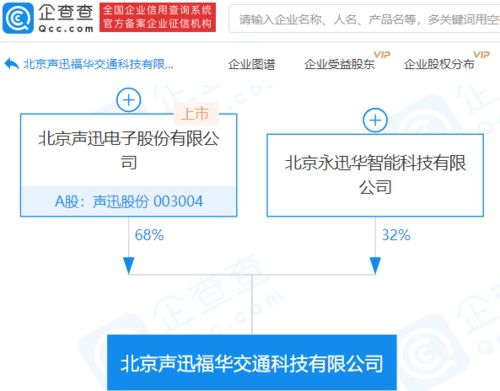Switch to 企业图谱 tab
This screenshot has height=391, width=500.
click(x=252, y=64)
